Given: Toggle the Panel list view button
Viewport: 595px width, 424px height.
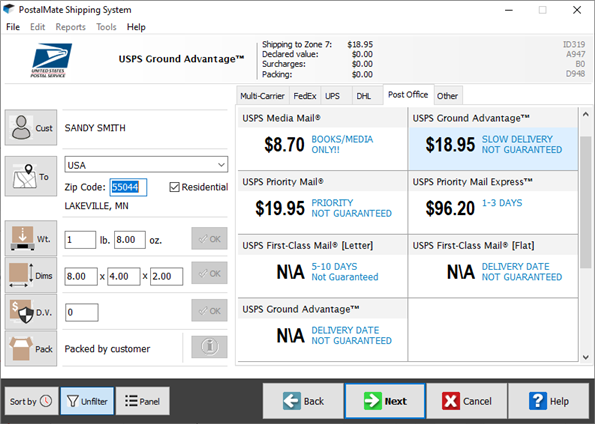Looking at the screenshot, I should click(x=143, y=401).
